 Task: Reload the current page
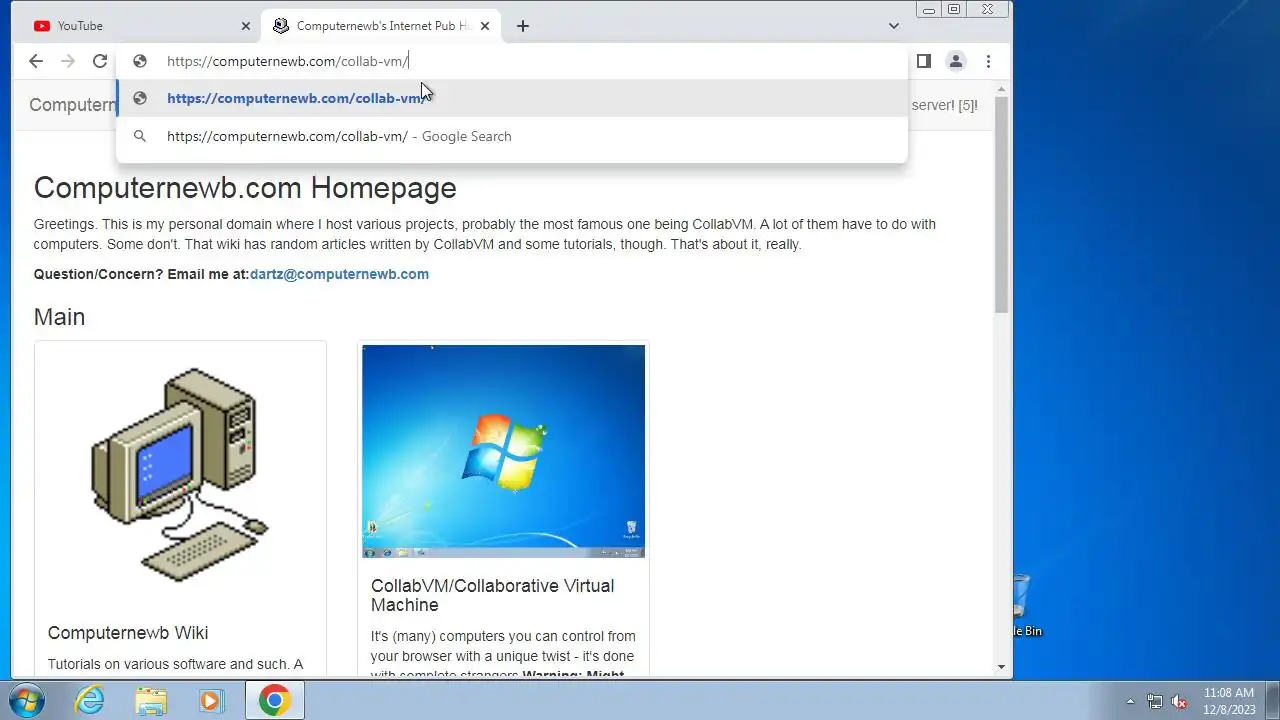click(x=100, y=61)
